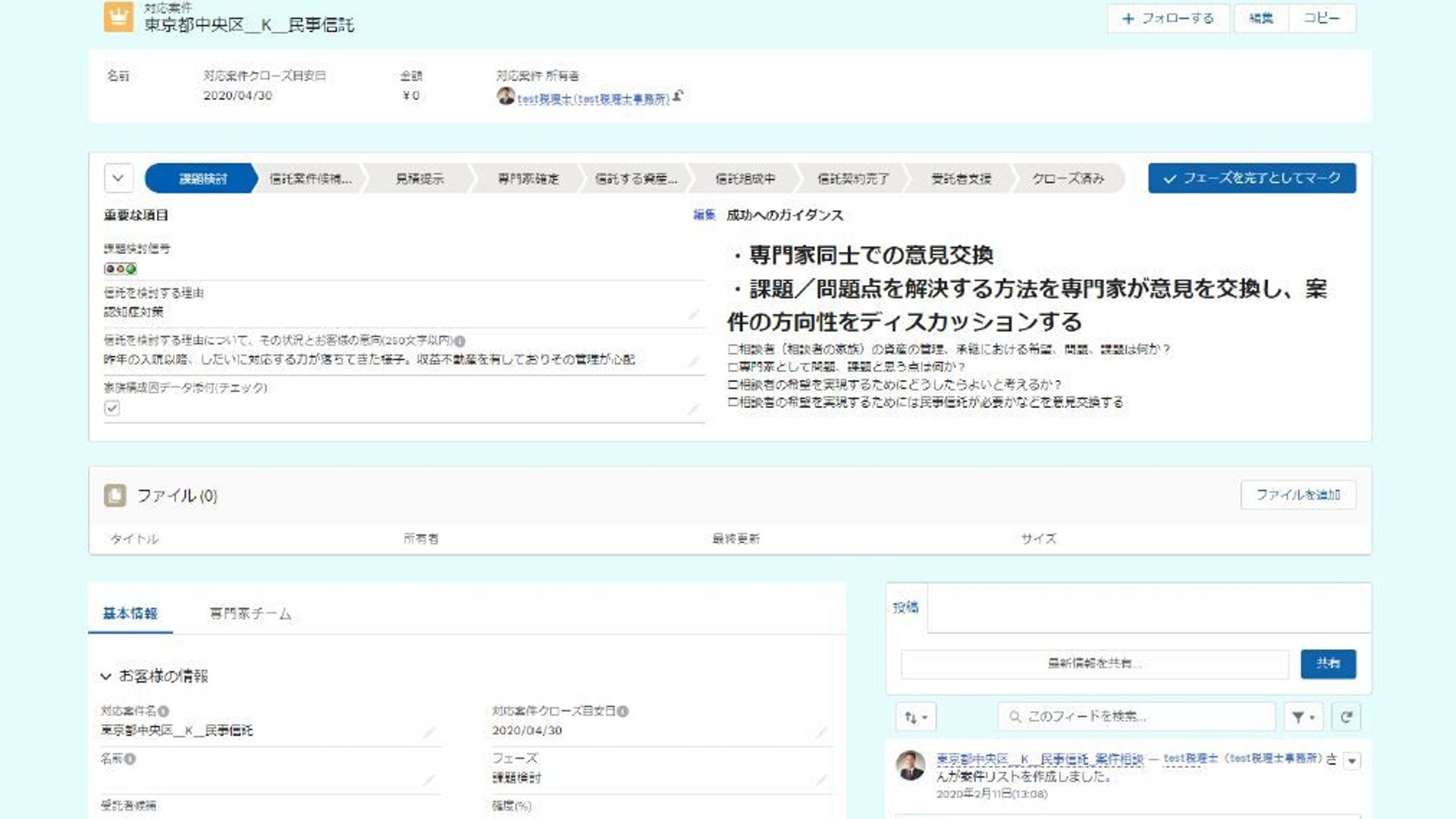Click the ¥0 amount value
Image resolution: width=1456 pixels, height=819 pixels.
(411, 96)
